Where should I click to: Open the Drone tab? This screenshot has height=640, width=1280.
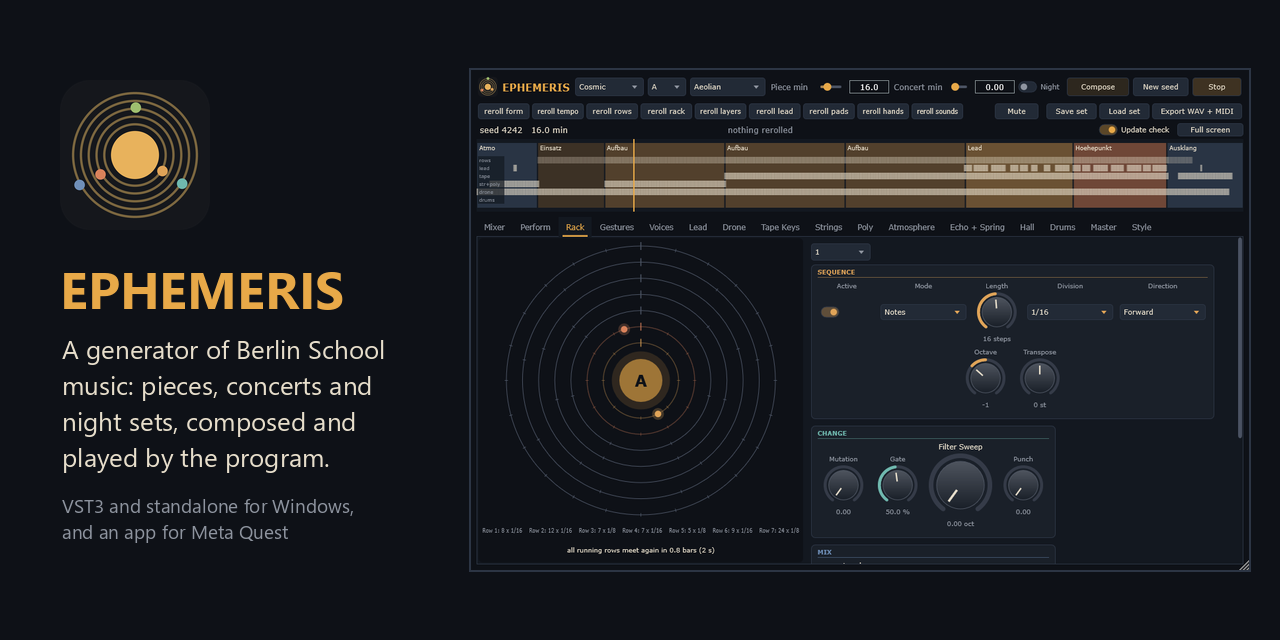click(x=734, y=227)
